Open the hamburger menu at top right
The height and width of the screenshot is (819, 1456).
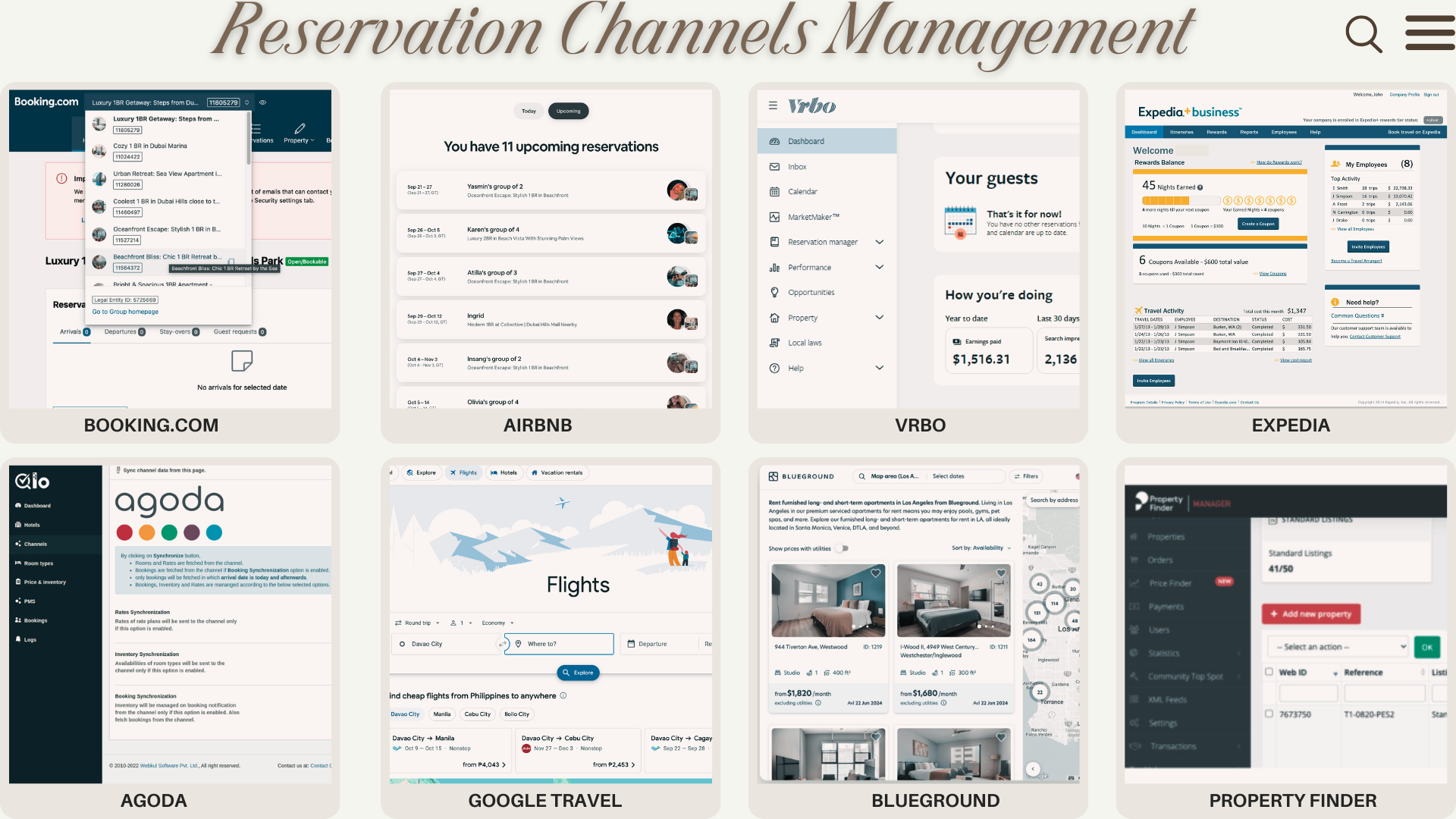[1429, 33]
